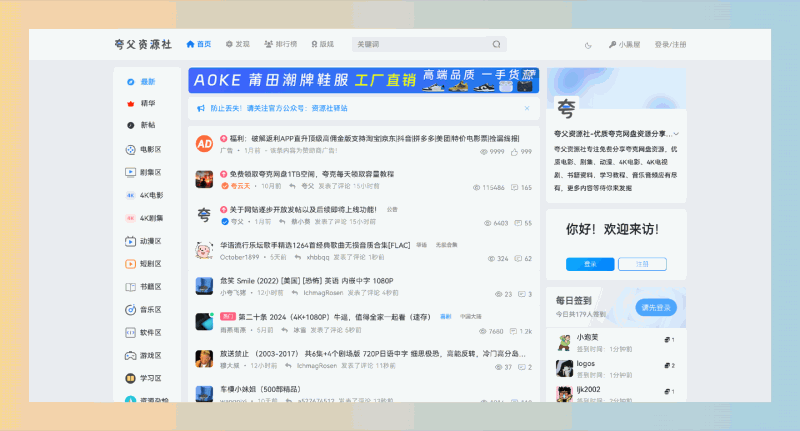The height and width of the screenshot is (431, 800).
Task: Click the 夸云天 author name
Action: coord(241,186)
